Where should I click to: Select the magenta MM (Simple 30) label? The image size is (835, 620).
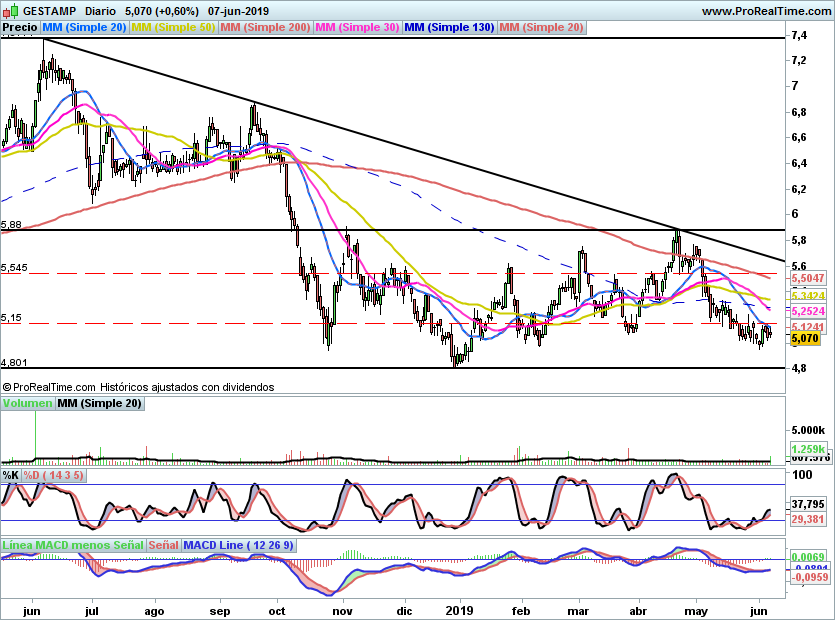click(x=357, y=27)
